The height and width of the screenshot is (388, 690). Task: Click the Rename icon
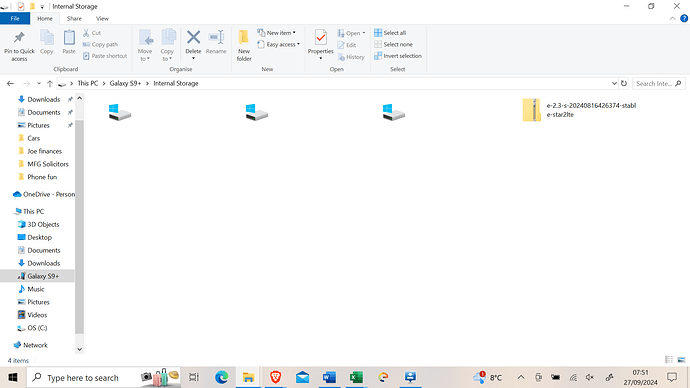coord(216,37)
